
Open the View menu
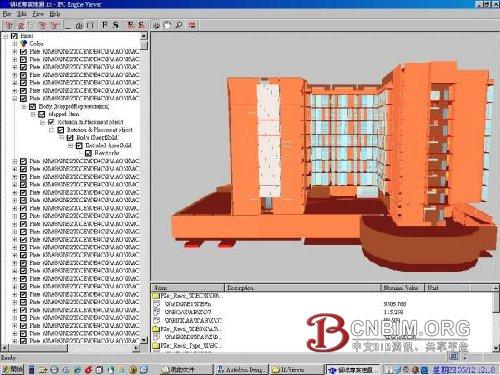38,14
